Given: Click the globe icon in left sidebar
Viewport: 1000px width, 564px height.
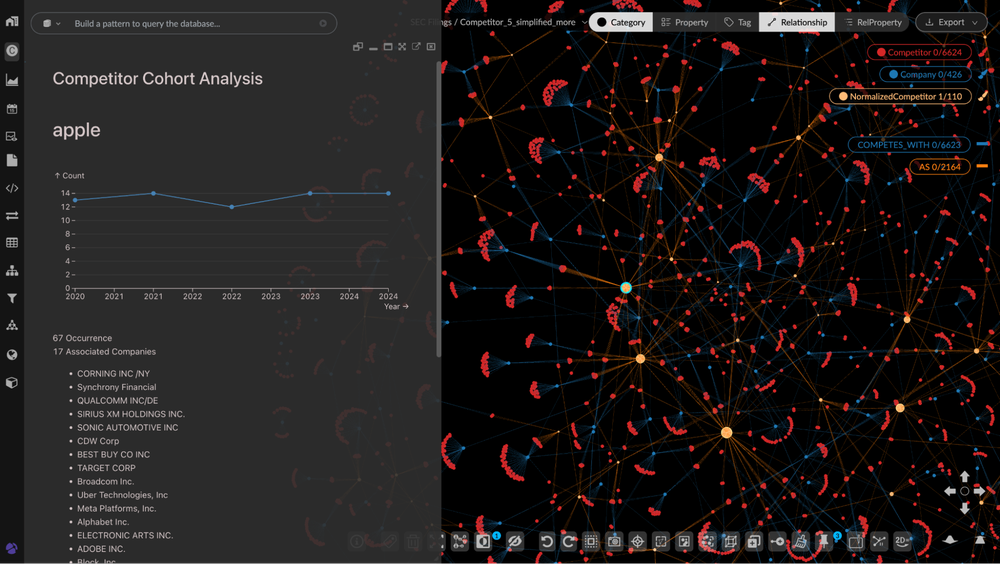Looking at the screenshot, I should coord(12,354).
